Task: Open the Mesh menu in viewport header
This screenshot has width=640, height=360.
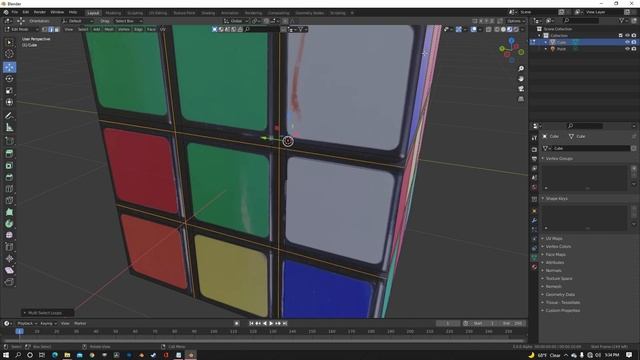Action: coord(109,29)
